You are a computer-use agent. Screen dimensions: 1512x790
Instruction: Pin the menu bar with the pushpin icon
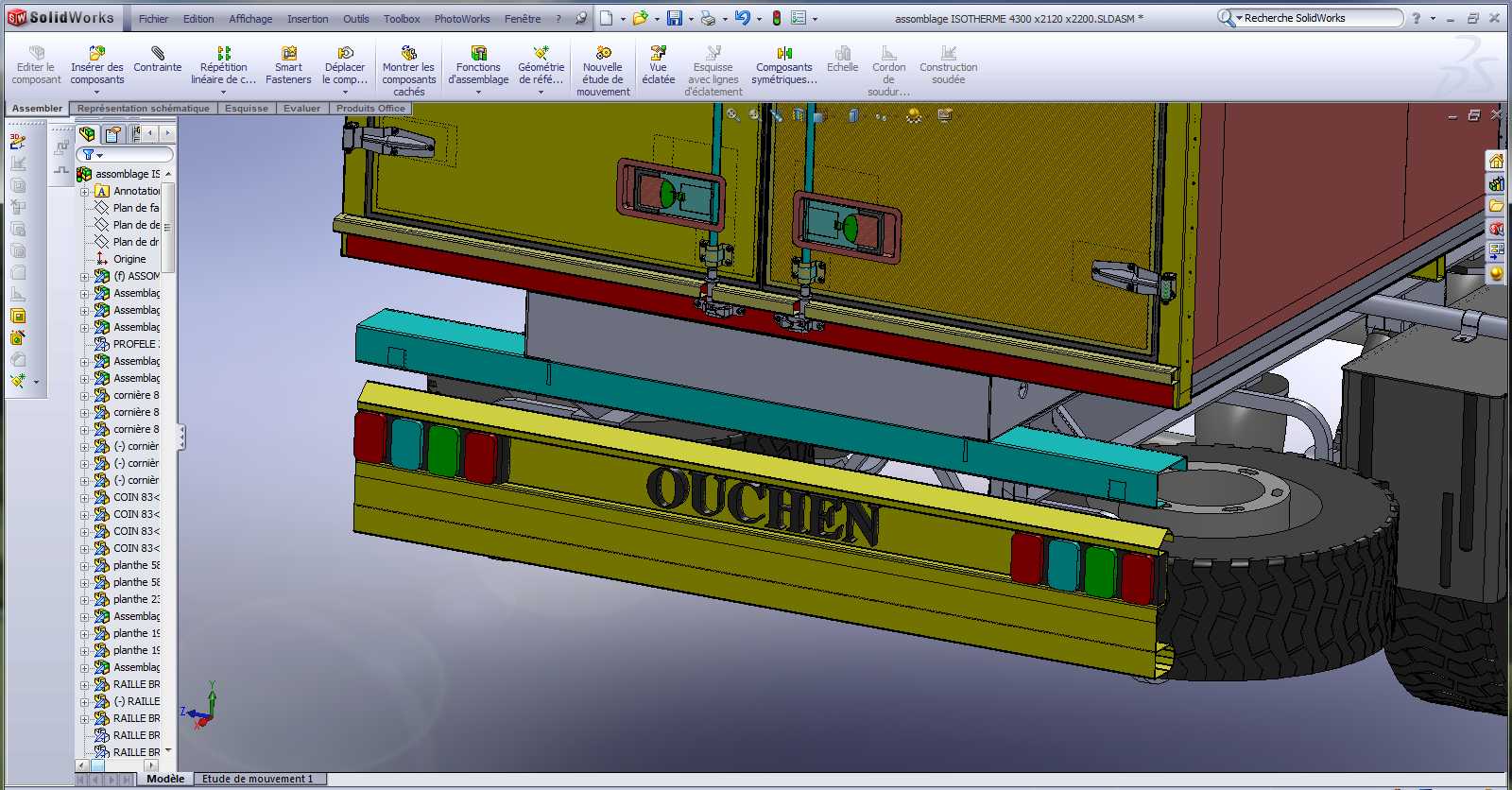point(581,18)
